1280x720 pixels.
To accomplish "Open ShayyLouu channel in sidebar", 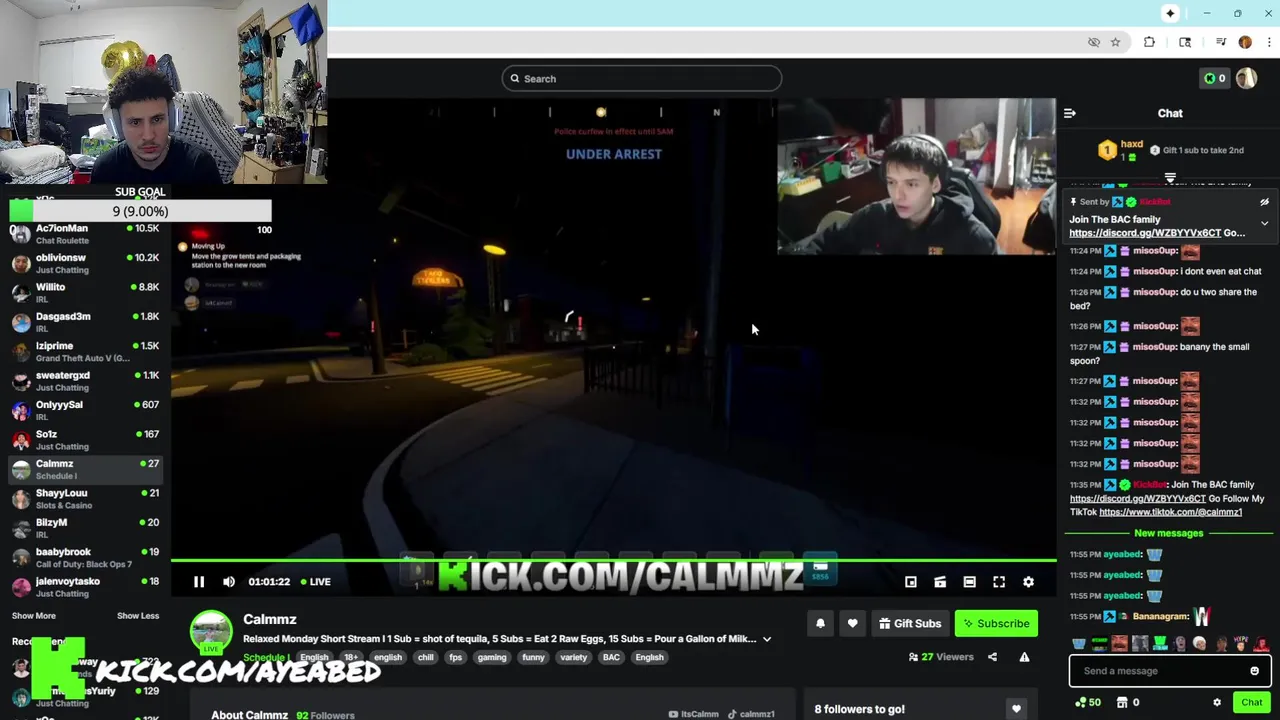I will (84, 499).
